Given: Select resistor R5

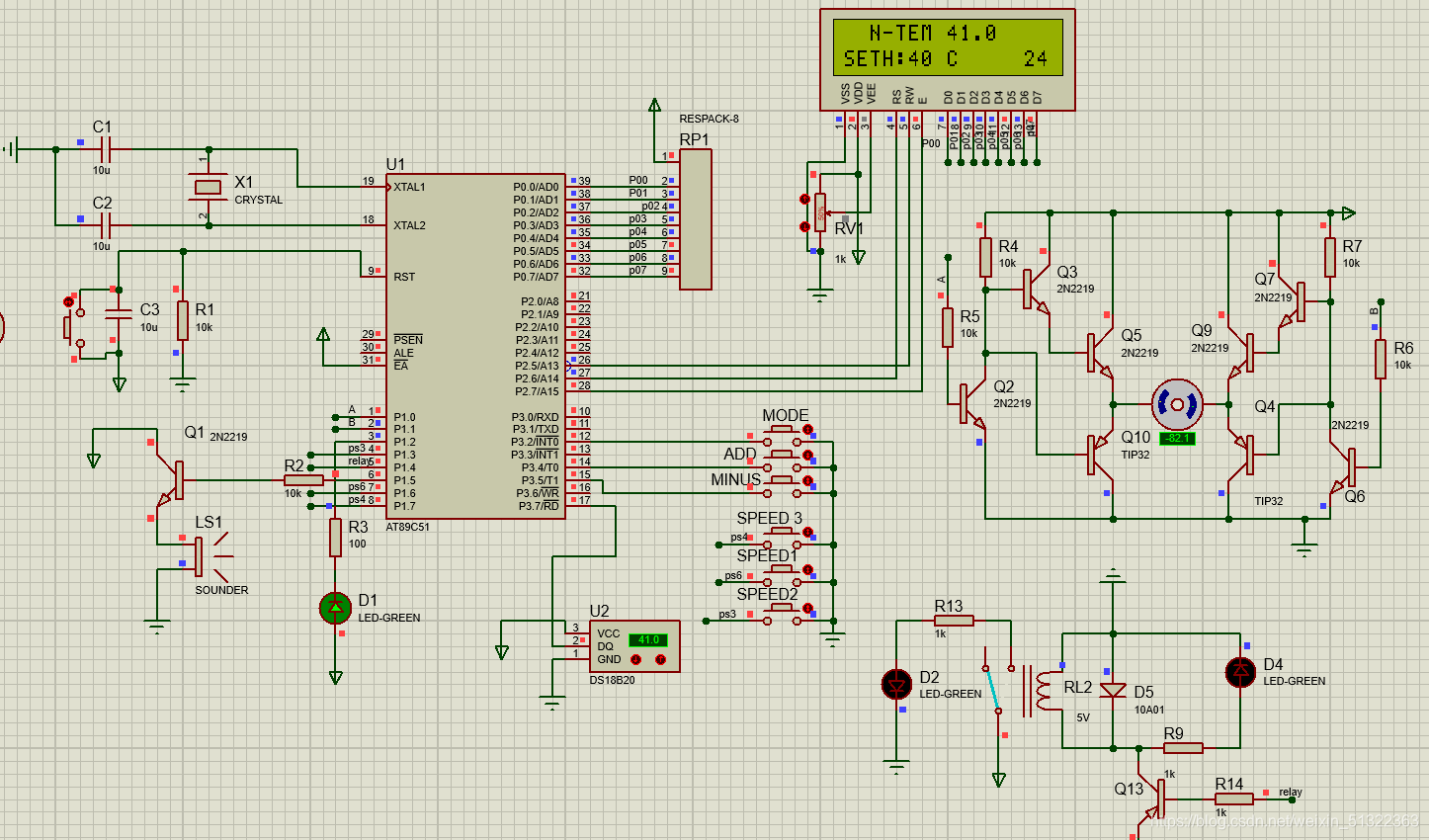Looking at the screenshot, I should (948, 327).
